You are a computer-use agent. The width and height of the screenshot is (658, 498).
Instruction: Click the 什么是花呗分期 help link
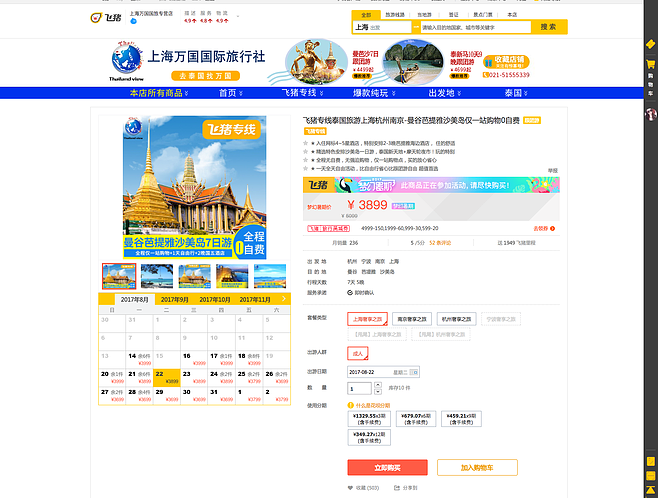[x=373, y=405]
